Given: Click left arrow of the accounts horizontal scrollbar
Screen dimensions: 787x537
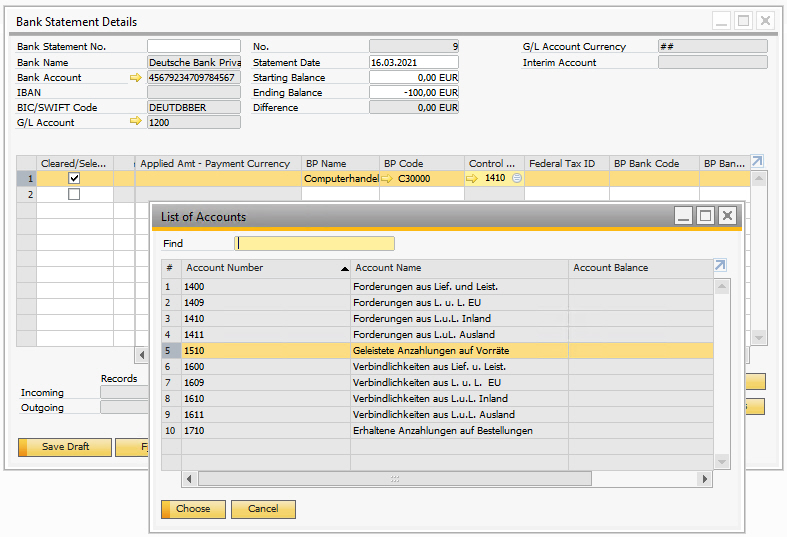Looking at the screenshot, I should 189,479.
